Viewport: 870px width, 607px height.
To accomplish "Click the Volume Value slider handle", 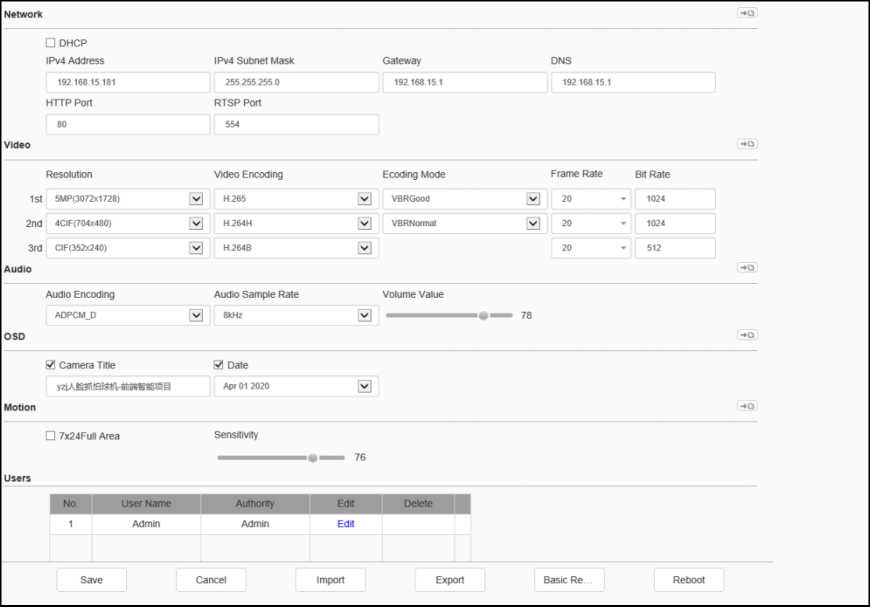I will 483,315.
